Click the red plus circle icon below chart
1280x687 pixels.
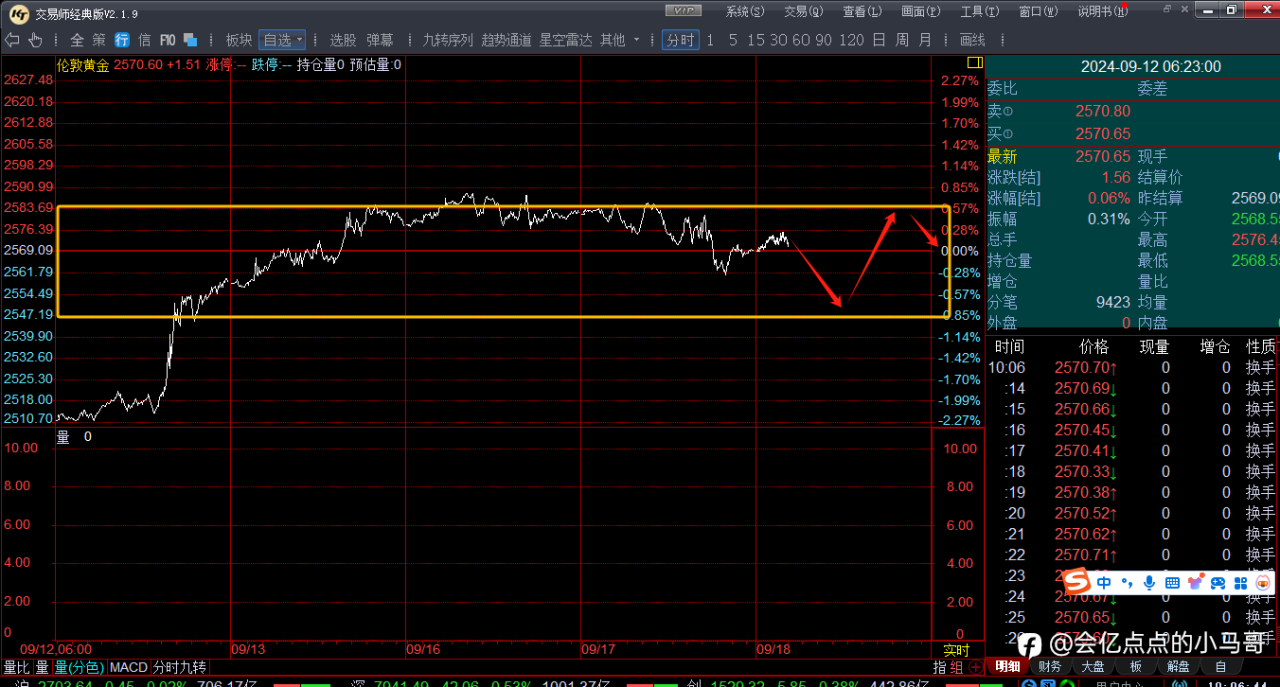coord(975,667)
